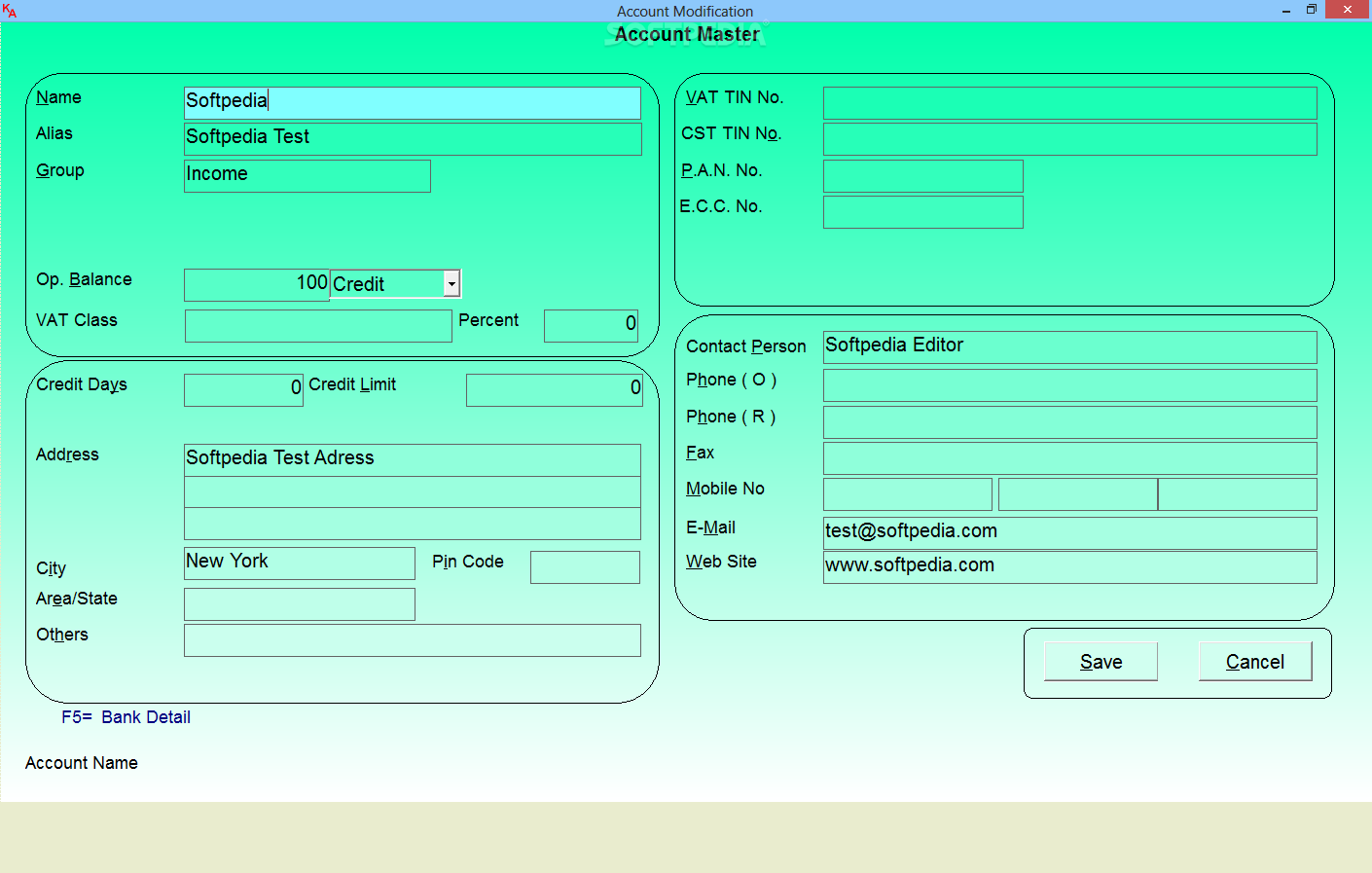The image size is (1372, 873).
Task: Click first Address line with Softpedia Test Adress
Action: (413, 460)
